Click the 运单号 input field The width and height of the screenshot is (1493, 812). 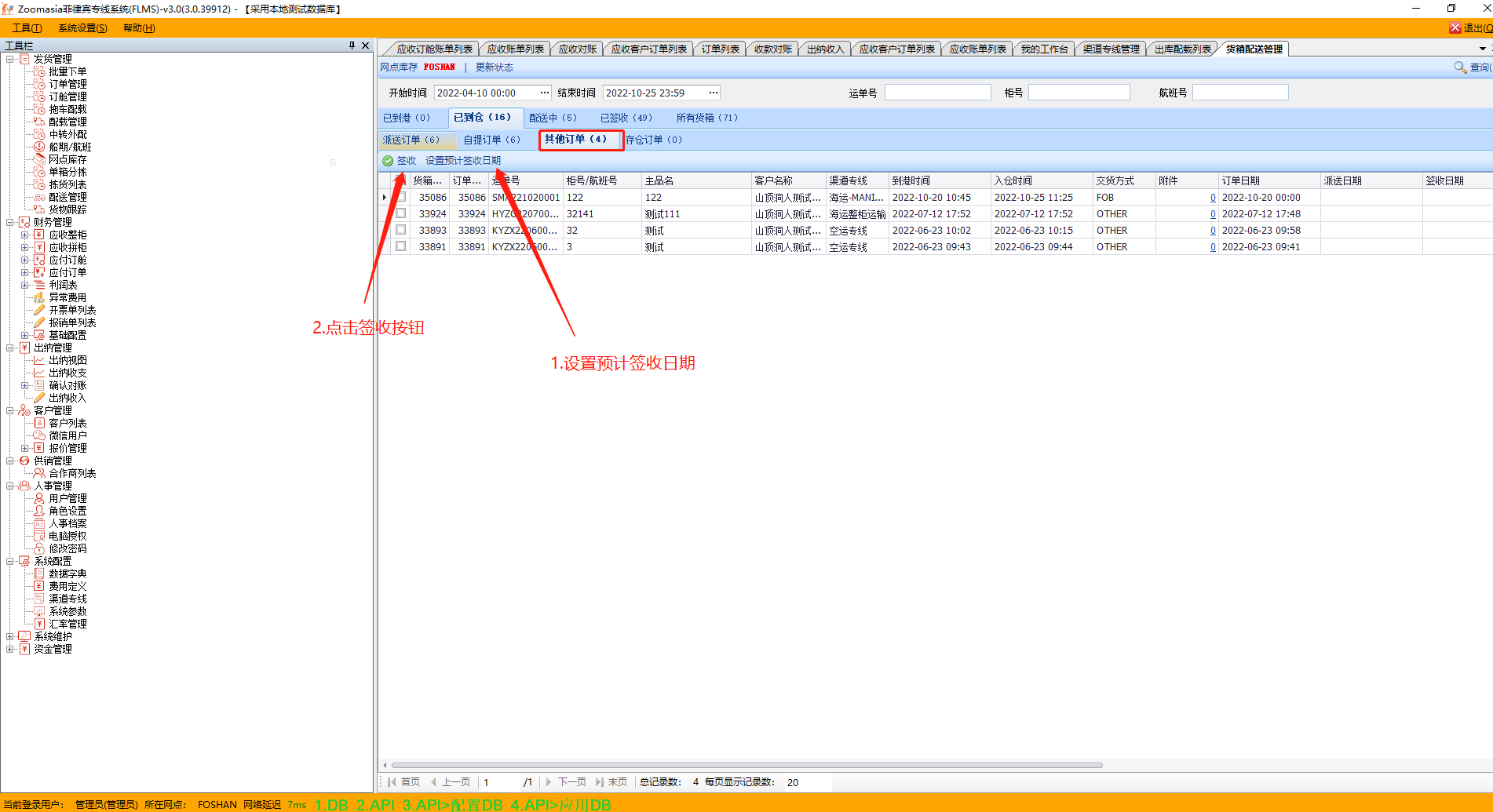(x=937, y=93)
